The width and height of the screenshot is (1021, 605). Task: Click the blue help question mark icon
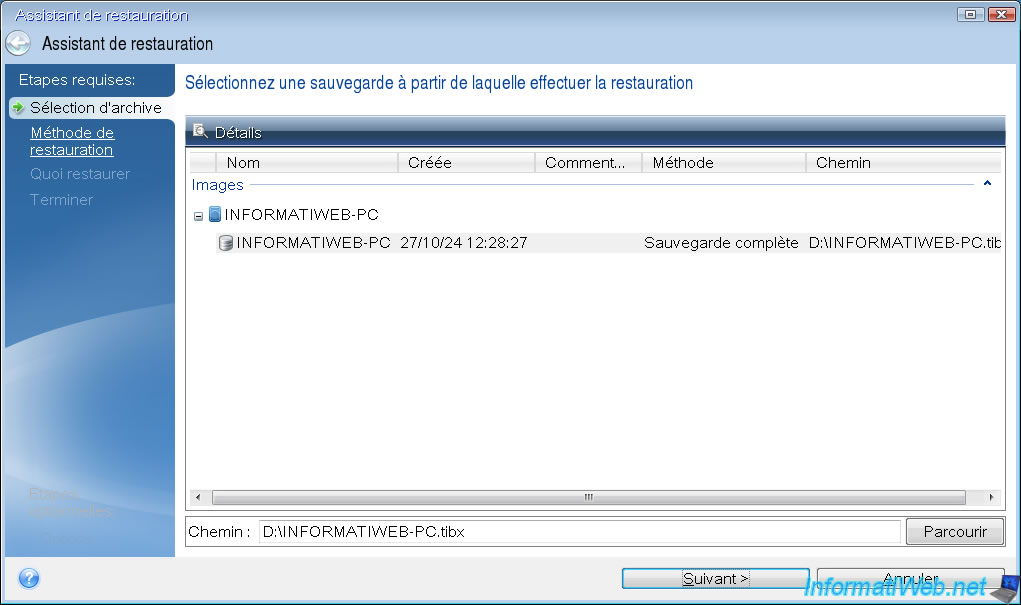pos(29,579)
